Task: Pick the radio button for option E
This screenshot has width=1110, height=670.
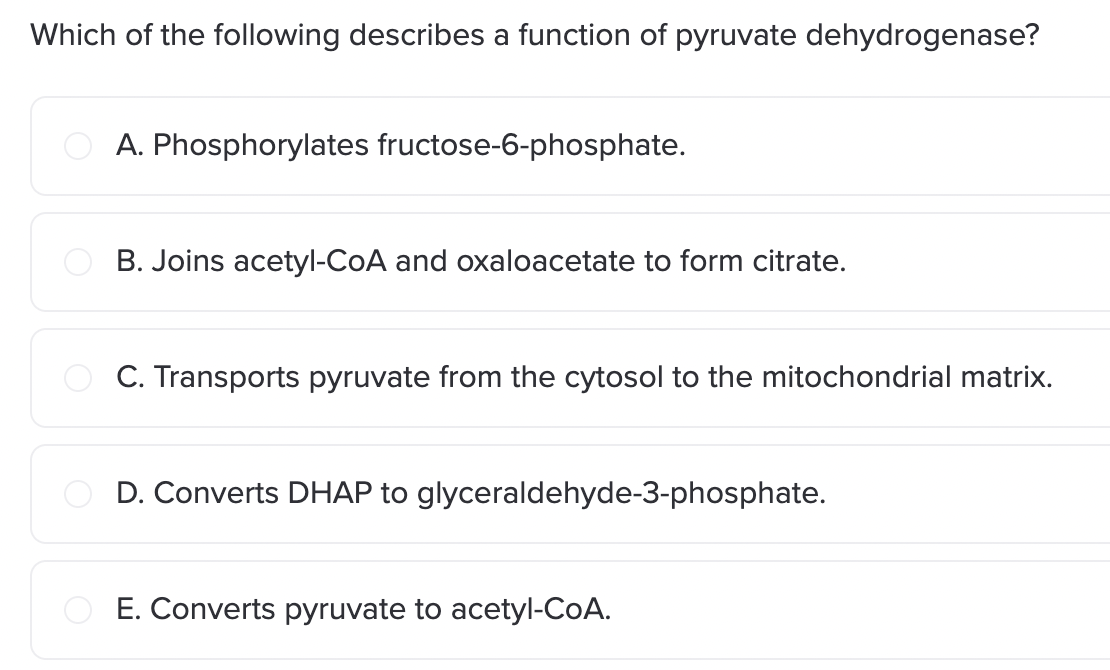Action: coord(78,610)
